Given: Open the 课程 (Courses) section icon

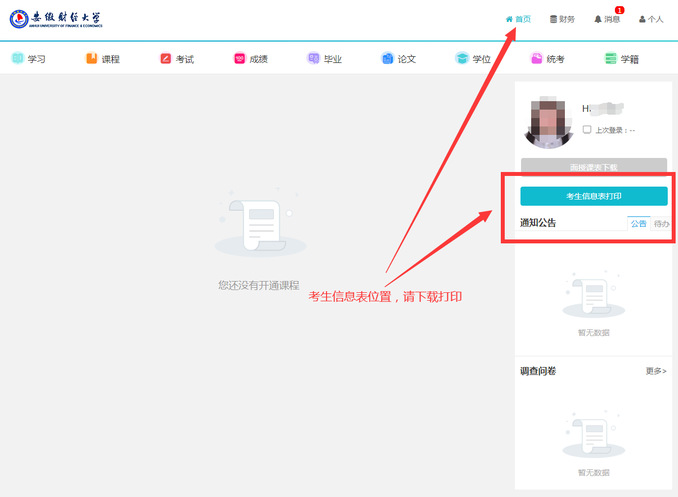Looking at the screenshot, I should click(x=92, y=59).
